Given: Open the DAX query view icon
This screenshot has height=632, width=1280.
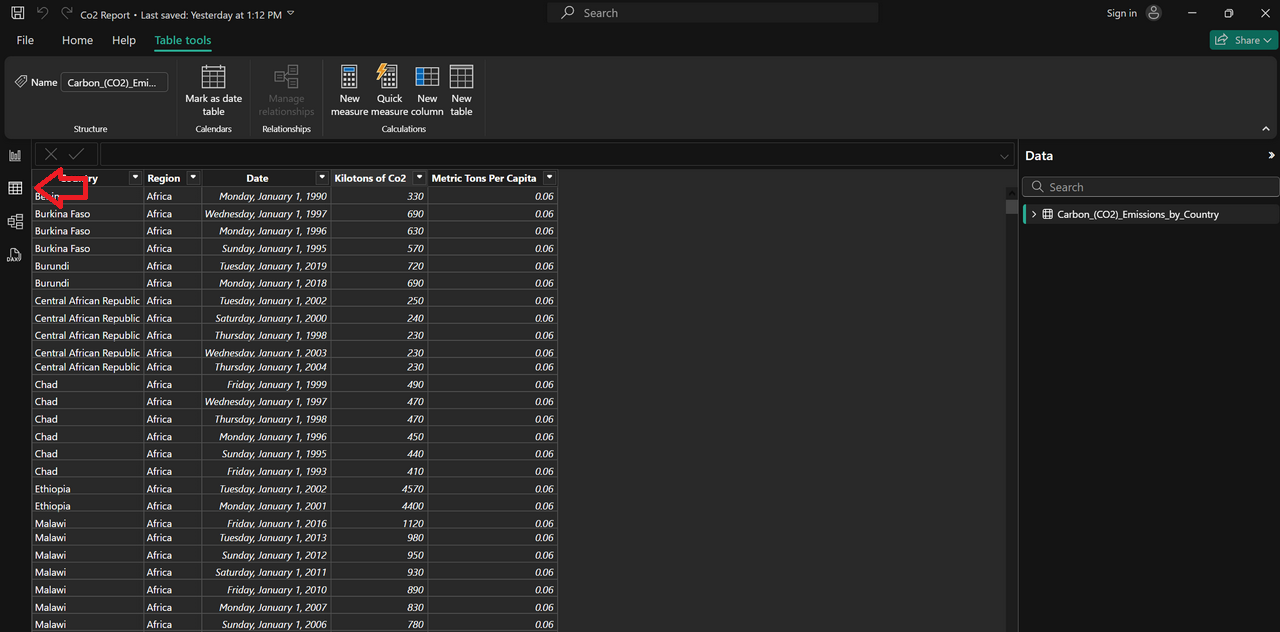Looking at the screenshot, I should [15, 255].
